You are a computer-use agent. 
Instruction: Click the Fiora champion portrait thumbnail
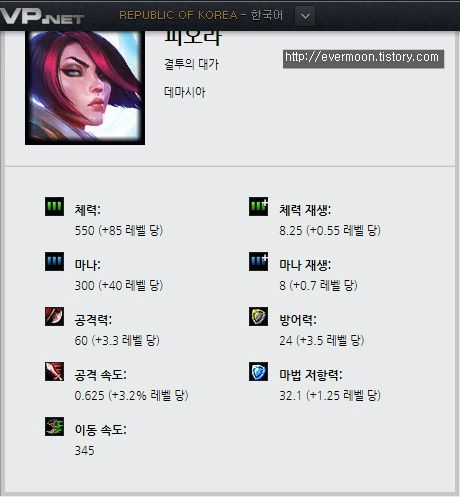(85, 88)
